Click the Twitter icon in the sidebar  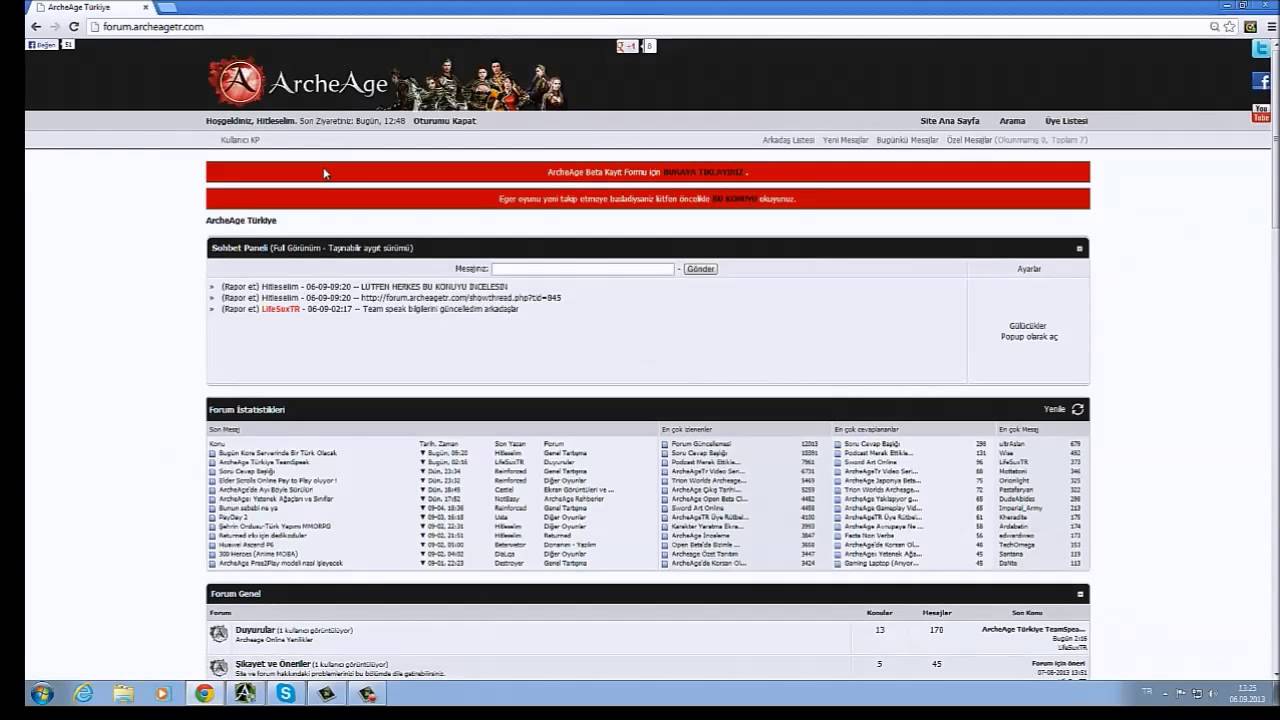coord(1260,48)
